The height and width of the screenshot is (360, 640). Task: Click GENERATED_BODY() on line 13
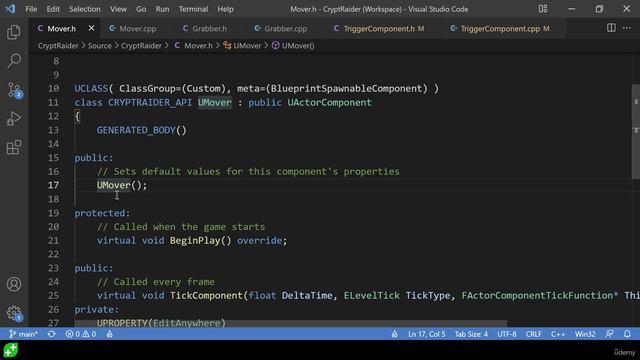[x=142, y=130]
